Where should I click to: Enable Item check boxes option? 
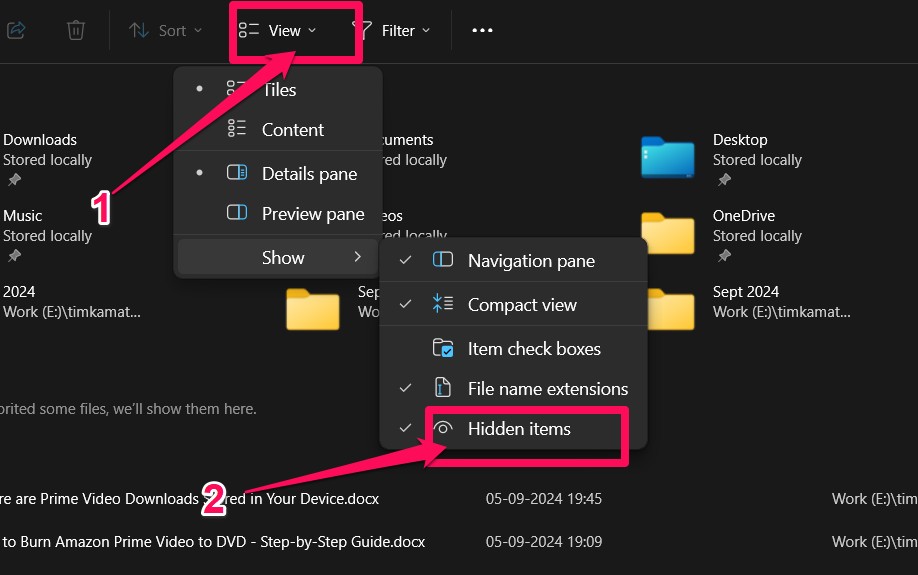click(x=533, y=349)
